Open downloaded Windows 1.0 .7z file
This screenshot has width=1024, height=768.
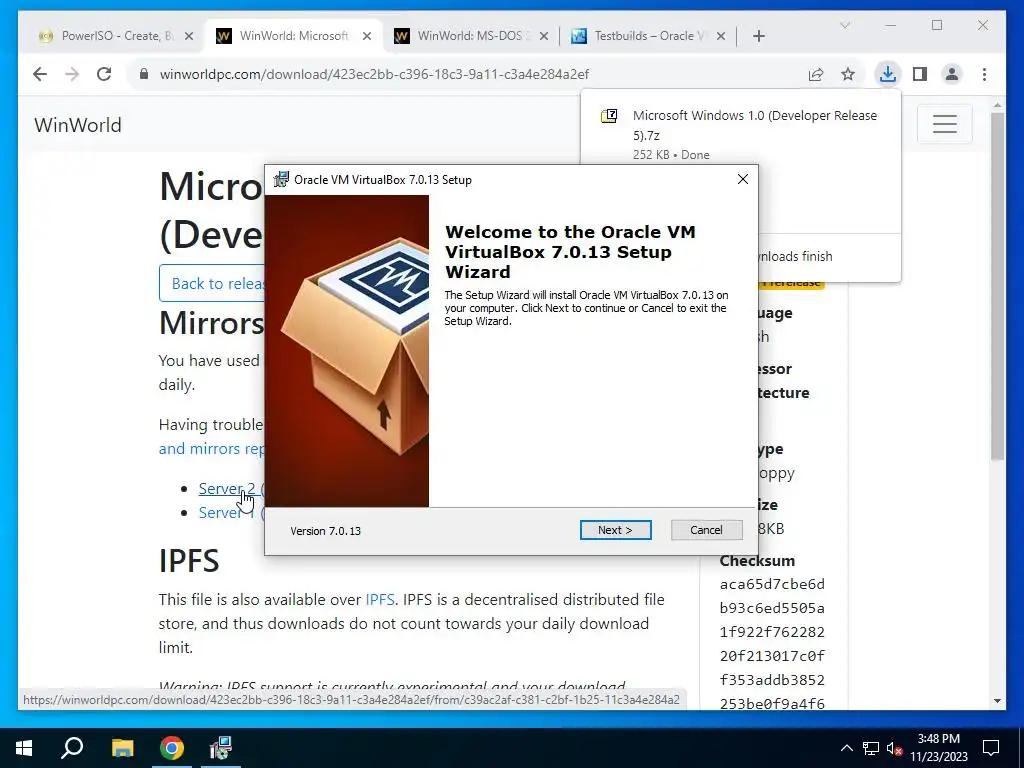pos(754,125)
